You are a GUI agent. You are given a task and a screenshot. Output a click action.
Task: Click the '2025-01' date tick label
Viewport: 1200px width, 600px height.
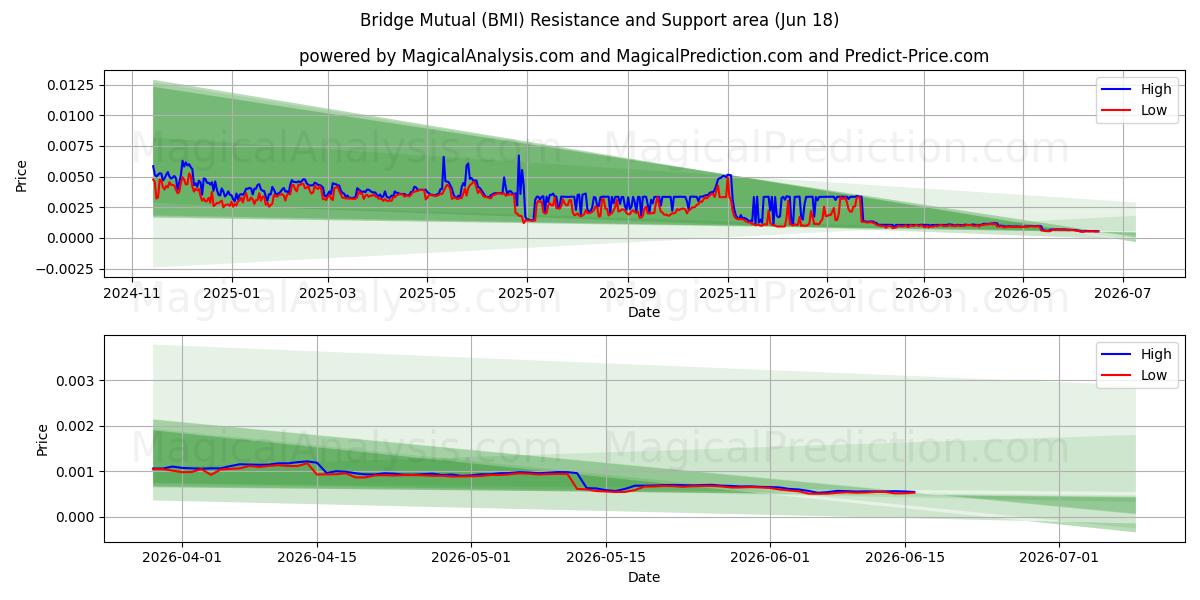(231, 292)
